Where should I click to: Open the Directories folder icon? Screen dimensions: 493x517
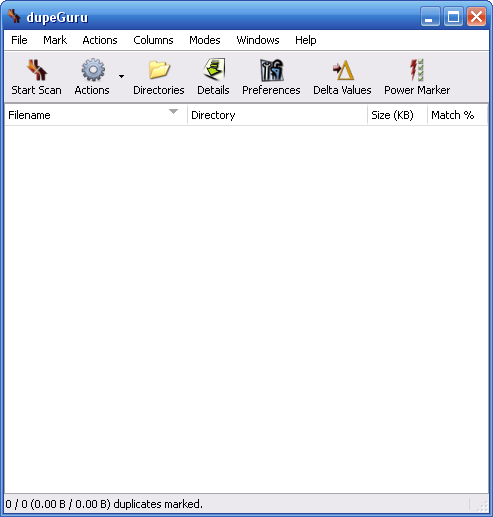[159, 70]
